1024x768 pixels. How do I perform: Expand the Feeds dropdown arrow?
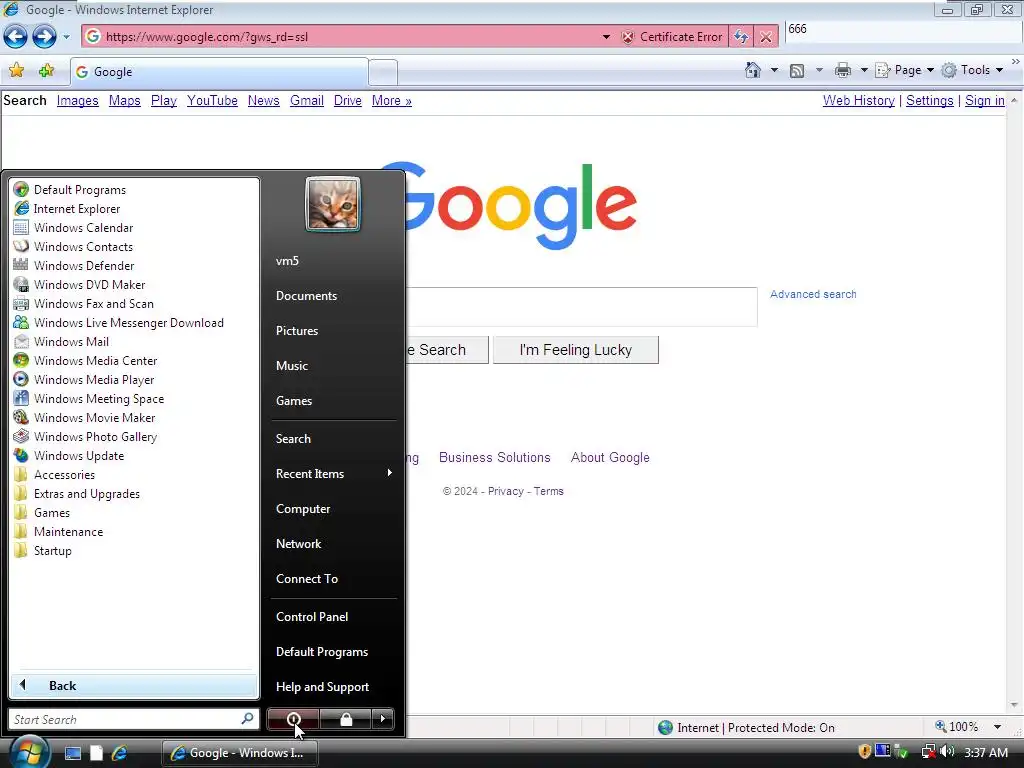click(x=819, y=70)
